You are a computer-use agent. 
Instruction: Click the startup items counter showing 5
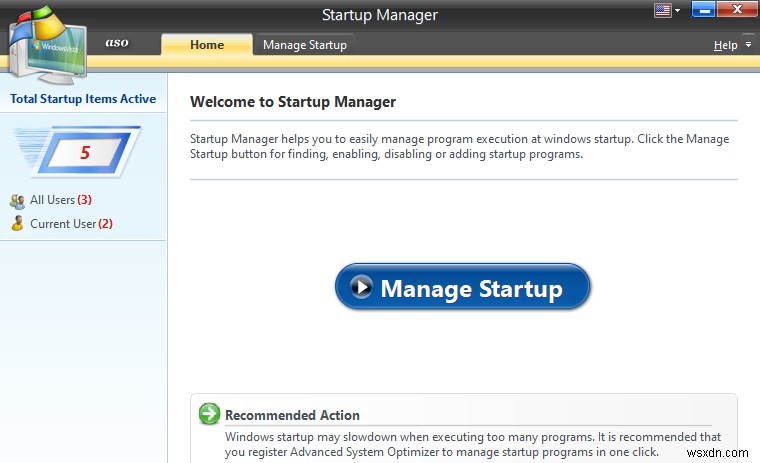[x=85, y=154]
